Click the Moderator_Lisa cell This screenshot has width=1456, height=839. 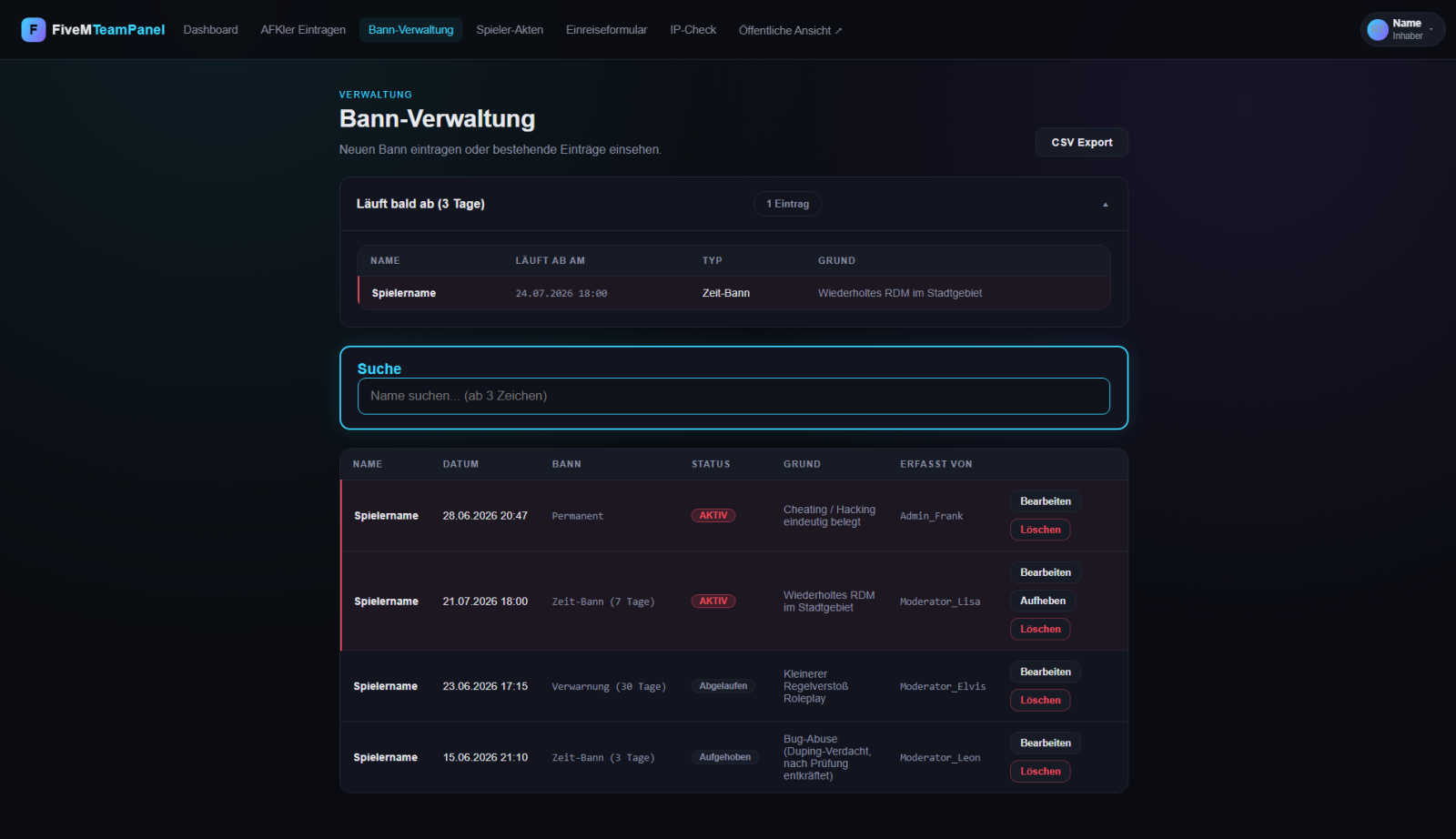pyautogui.click(x=940, y=601)
